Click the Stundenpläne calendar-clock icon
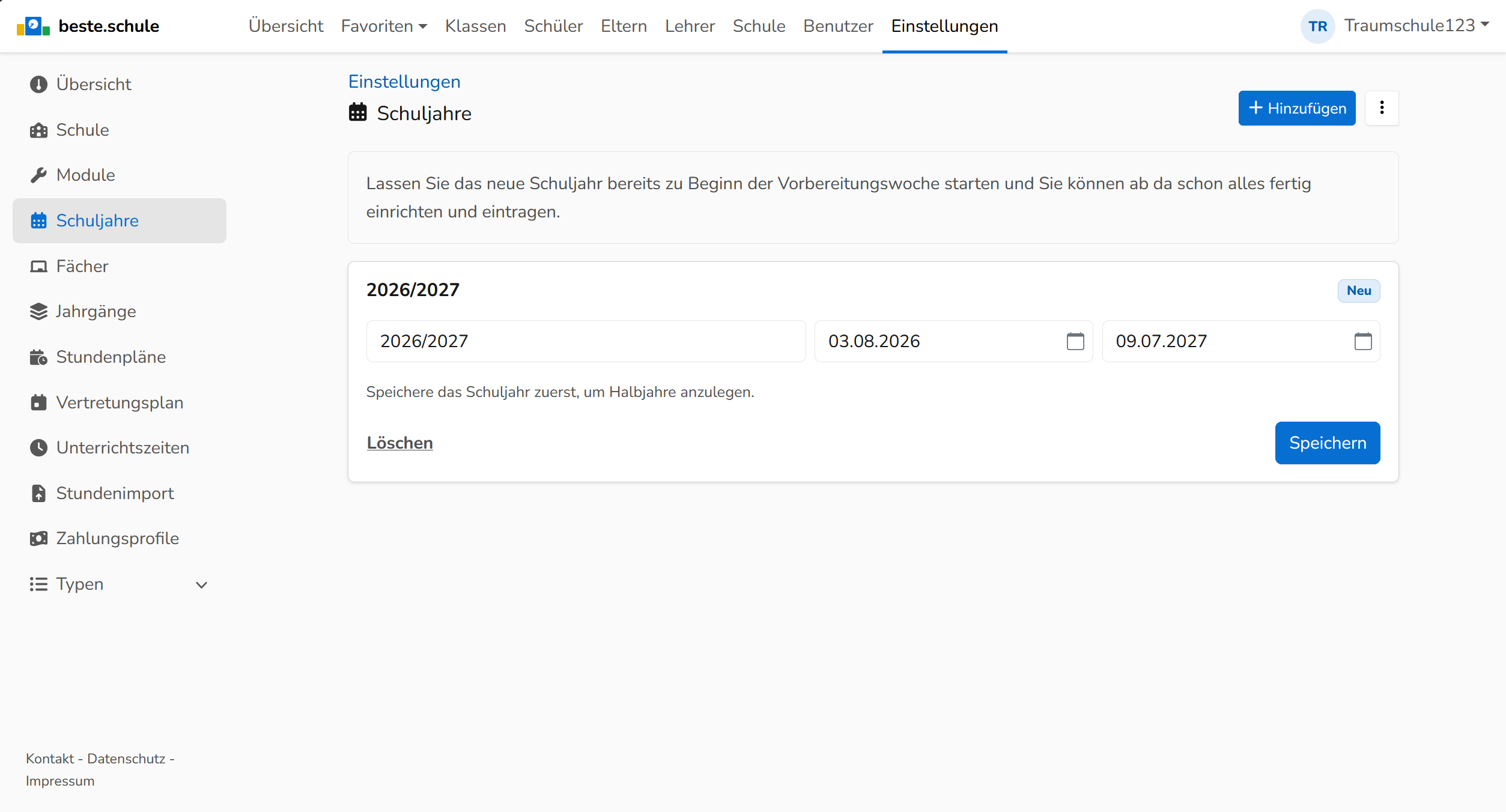Screen dimensions: 1506x812 pos(38,357)
